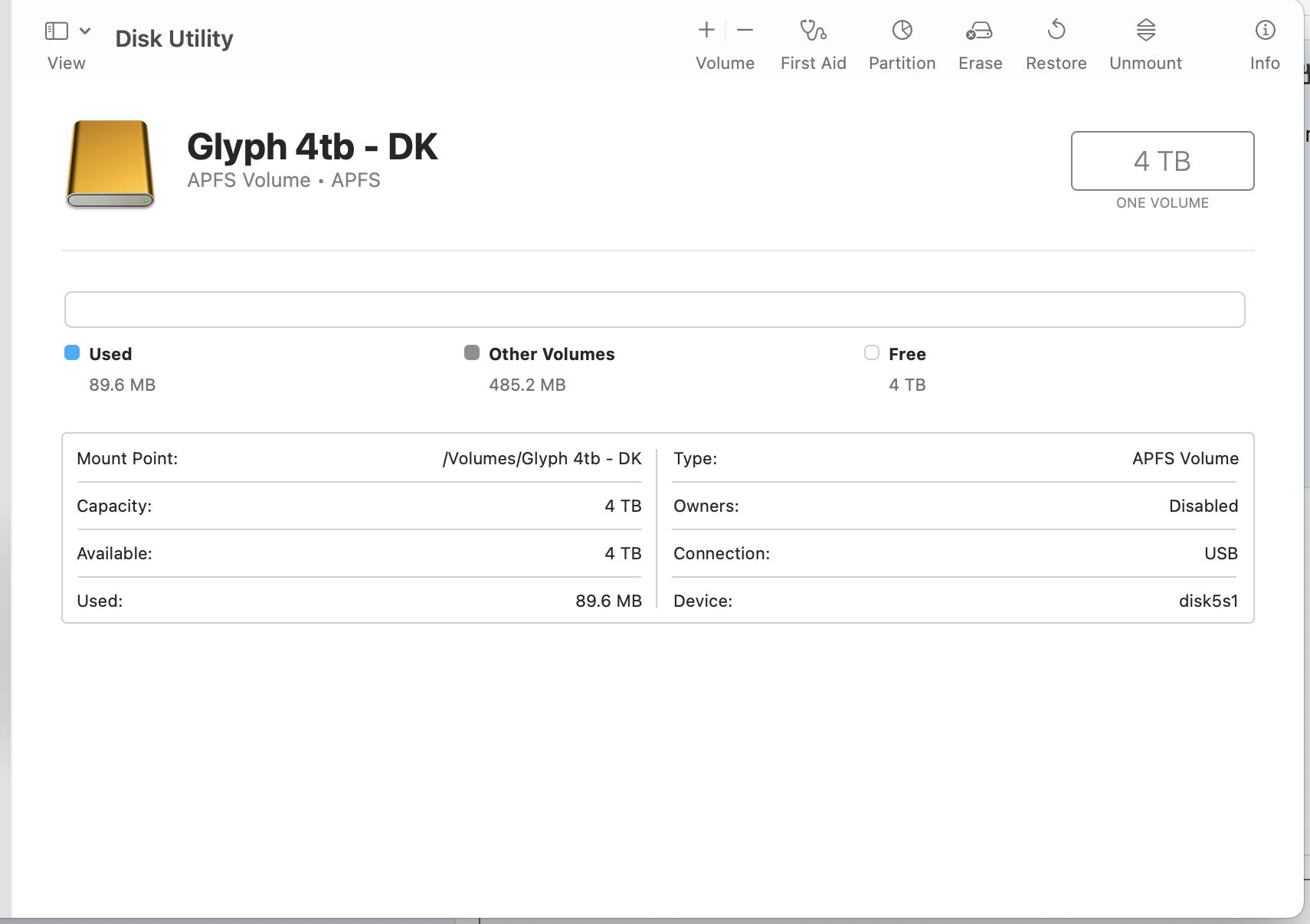Click the Glyph 4tb - DK title
The height and width of the screenshot is (924, 1310).
pyautogui.click(x=313, y=146)
